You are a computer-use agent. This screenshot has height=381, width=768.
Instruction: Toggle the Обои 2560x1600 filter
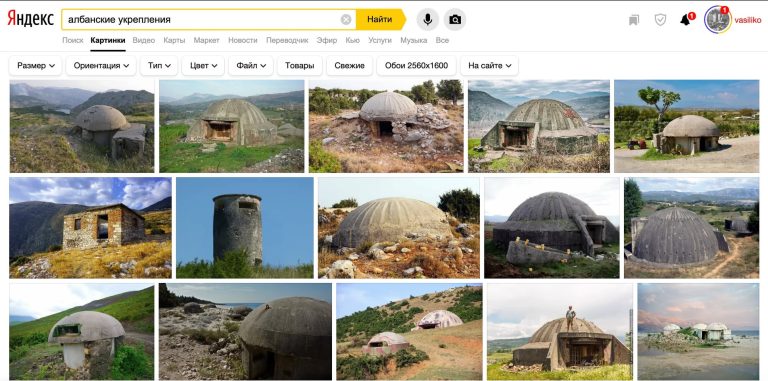[x=416, y=66]
